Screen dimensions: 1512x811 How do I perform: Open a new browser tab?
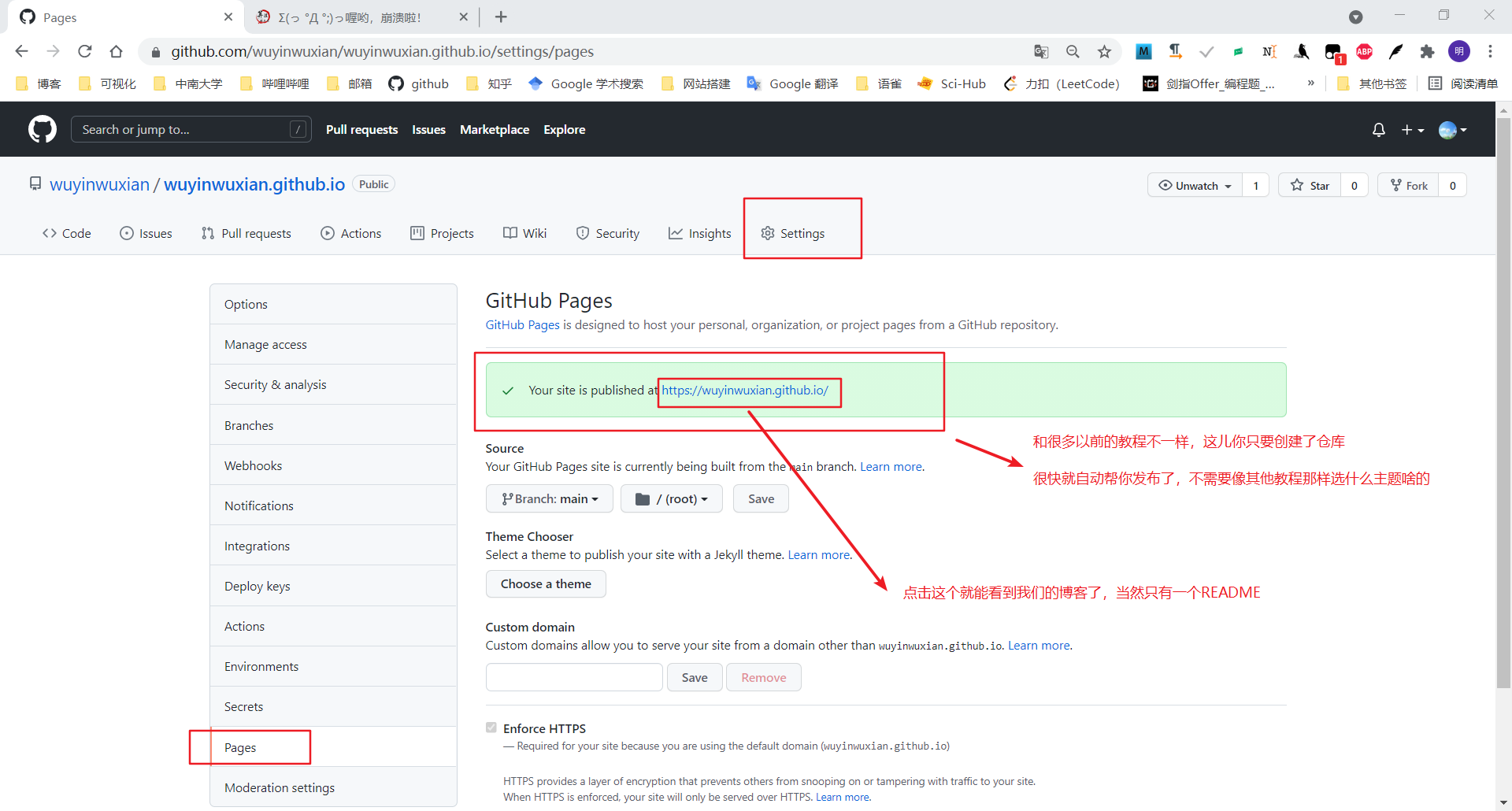501,17
